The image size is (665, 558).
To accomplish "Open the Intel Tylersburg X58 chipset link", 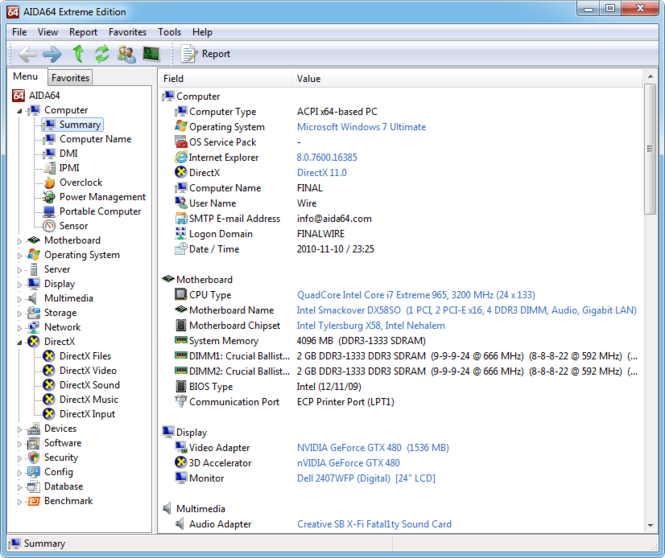I will tap(371, 325).
